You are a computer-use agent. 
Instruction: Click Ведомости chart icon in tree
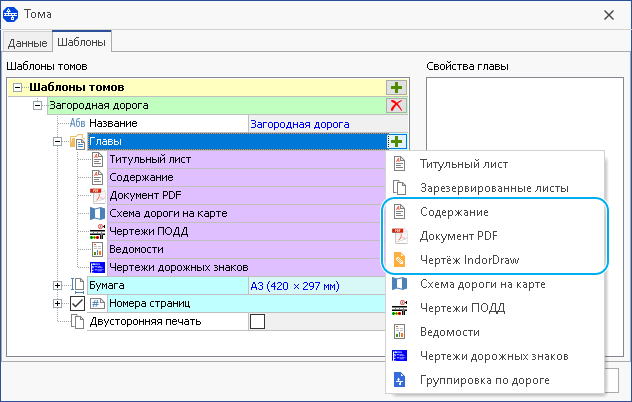(x=97, y=250)
